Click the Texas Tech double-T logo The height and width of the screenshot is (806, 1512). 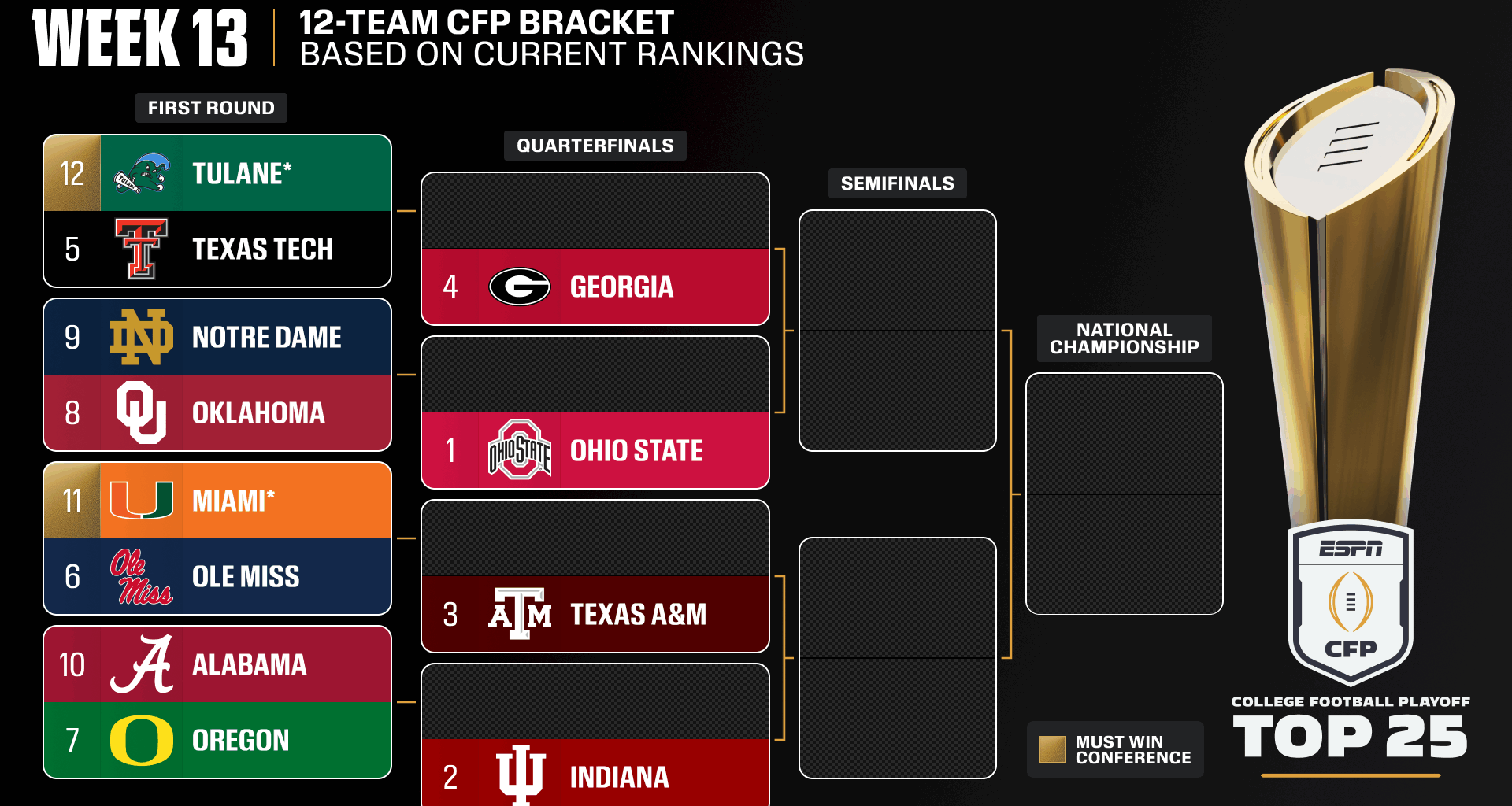(142, 249)
